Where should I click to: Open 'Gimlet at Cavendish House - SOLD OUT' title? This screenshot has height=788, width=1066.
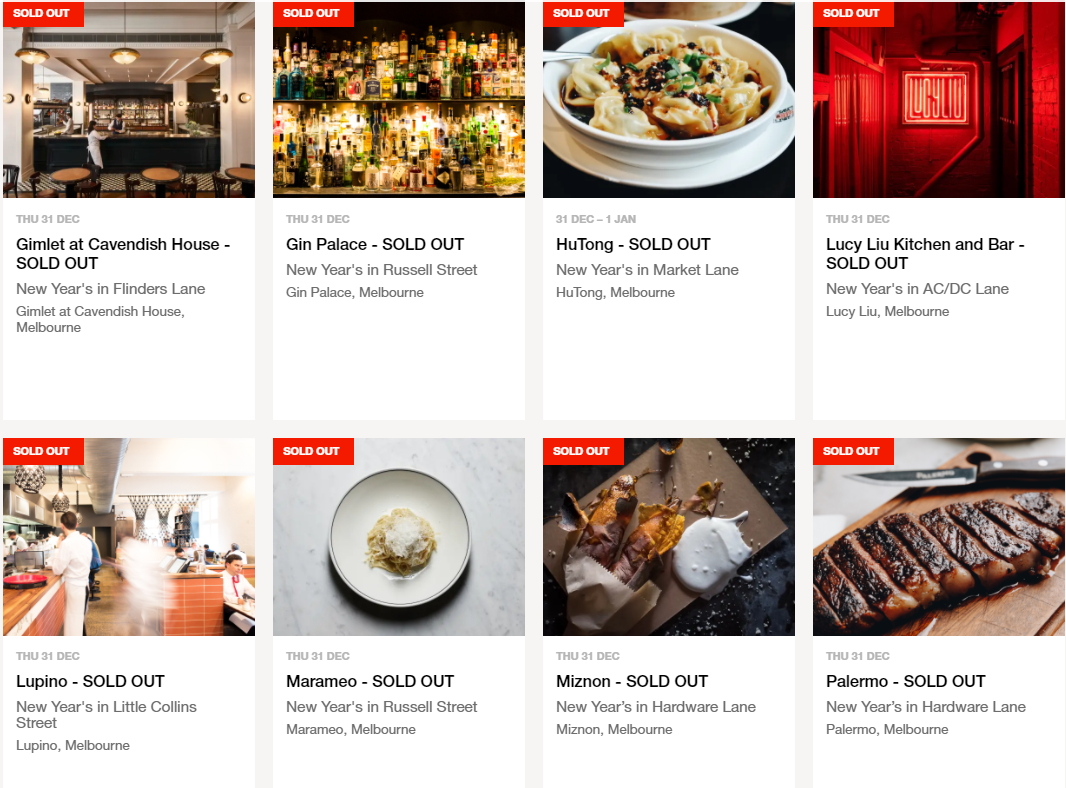point(123,254)
